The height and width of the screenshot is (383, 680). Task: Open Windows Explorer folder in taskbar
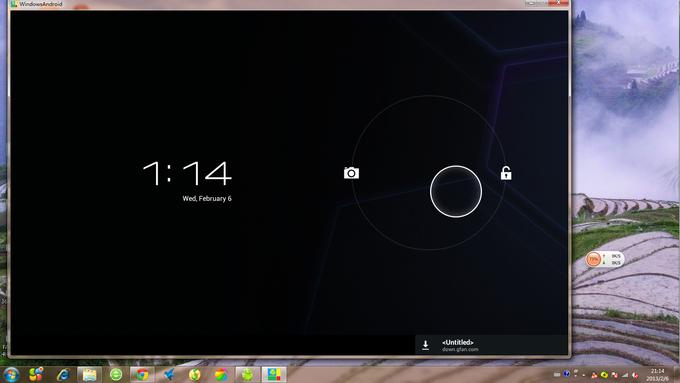tap(89, 375)
